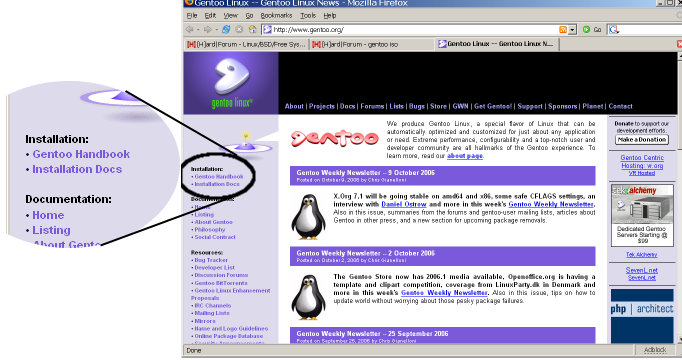Open Gentoo Weekly Newsletter link in 9 October post
The width and height of the screenshot is (682, 360).
[x=551, y=204]
